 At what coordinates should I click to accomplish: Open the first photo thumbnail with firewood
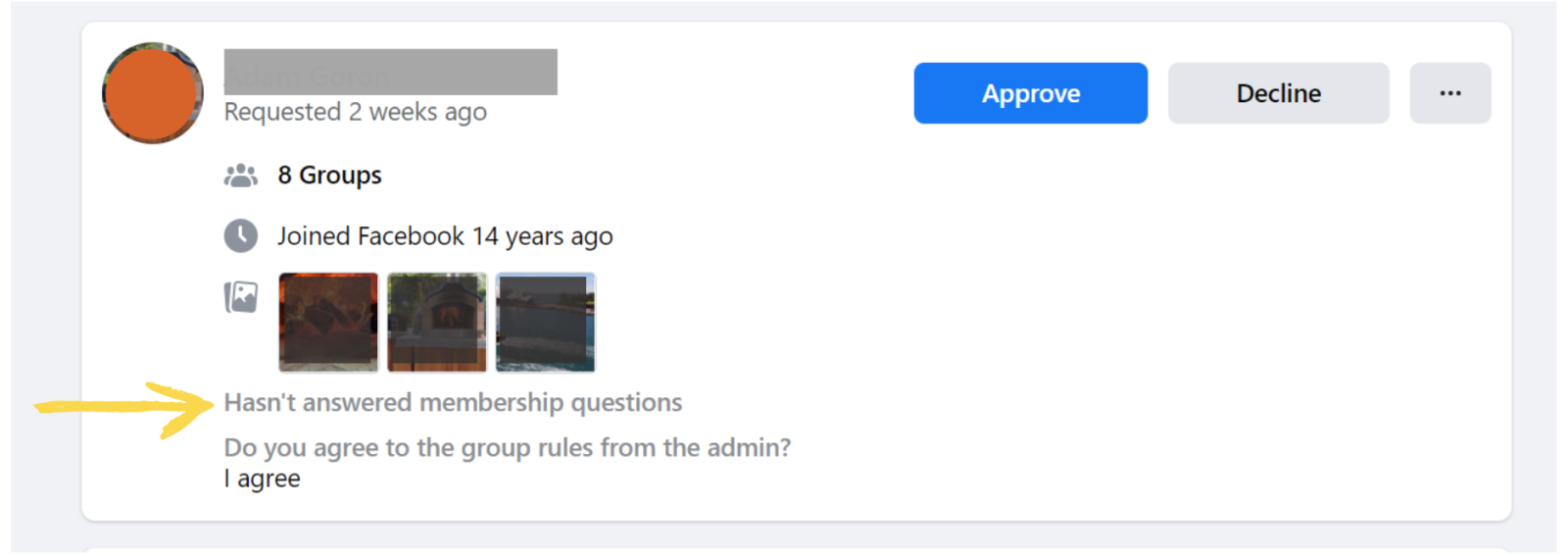[328, 322]
